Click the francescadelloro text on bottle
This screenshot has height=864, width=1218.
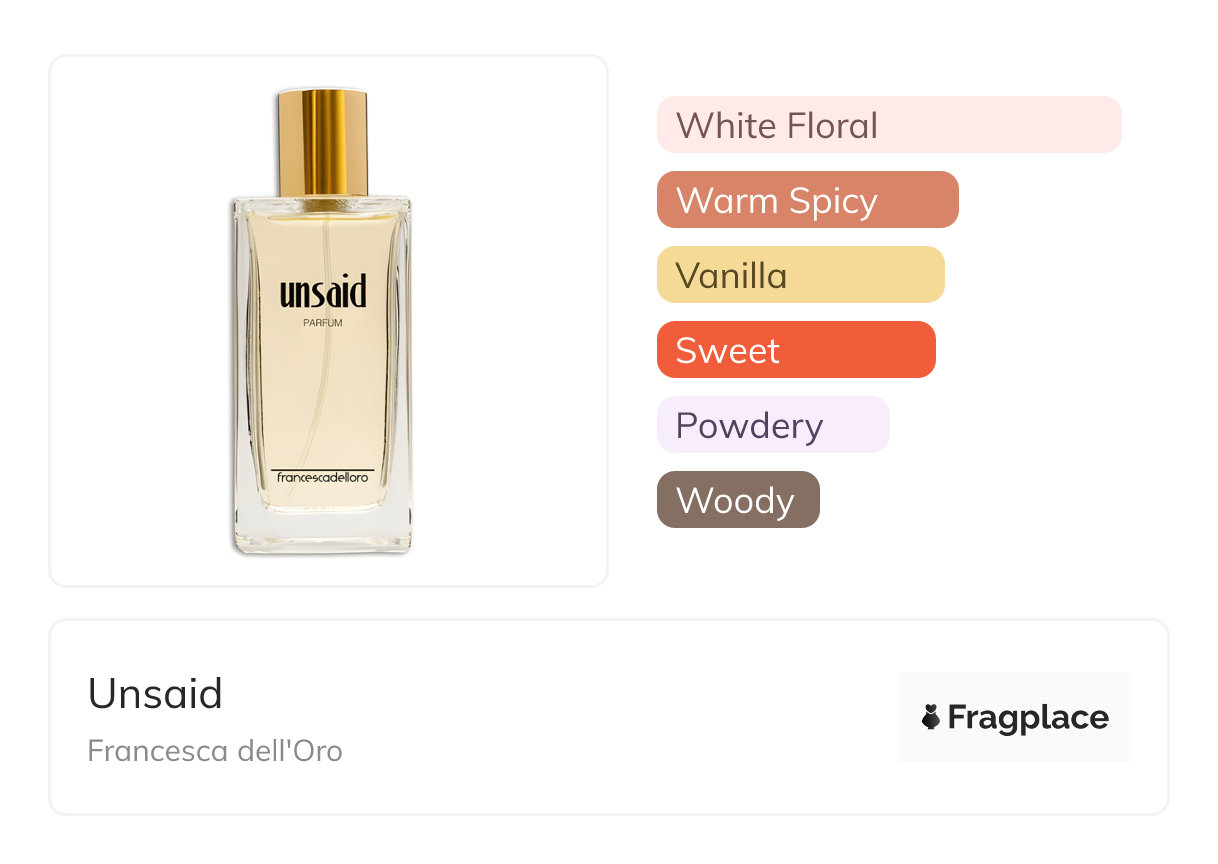(x=322, y=478)
